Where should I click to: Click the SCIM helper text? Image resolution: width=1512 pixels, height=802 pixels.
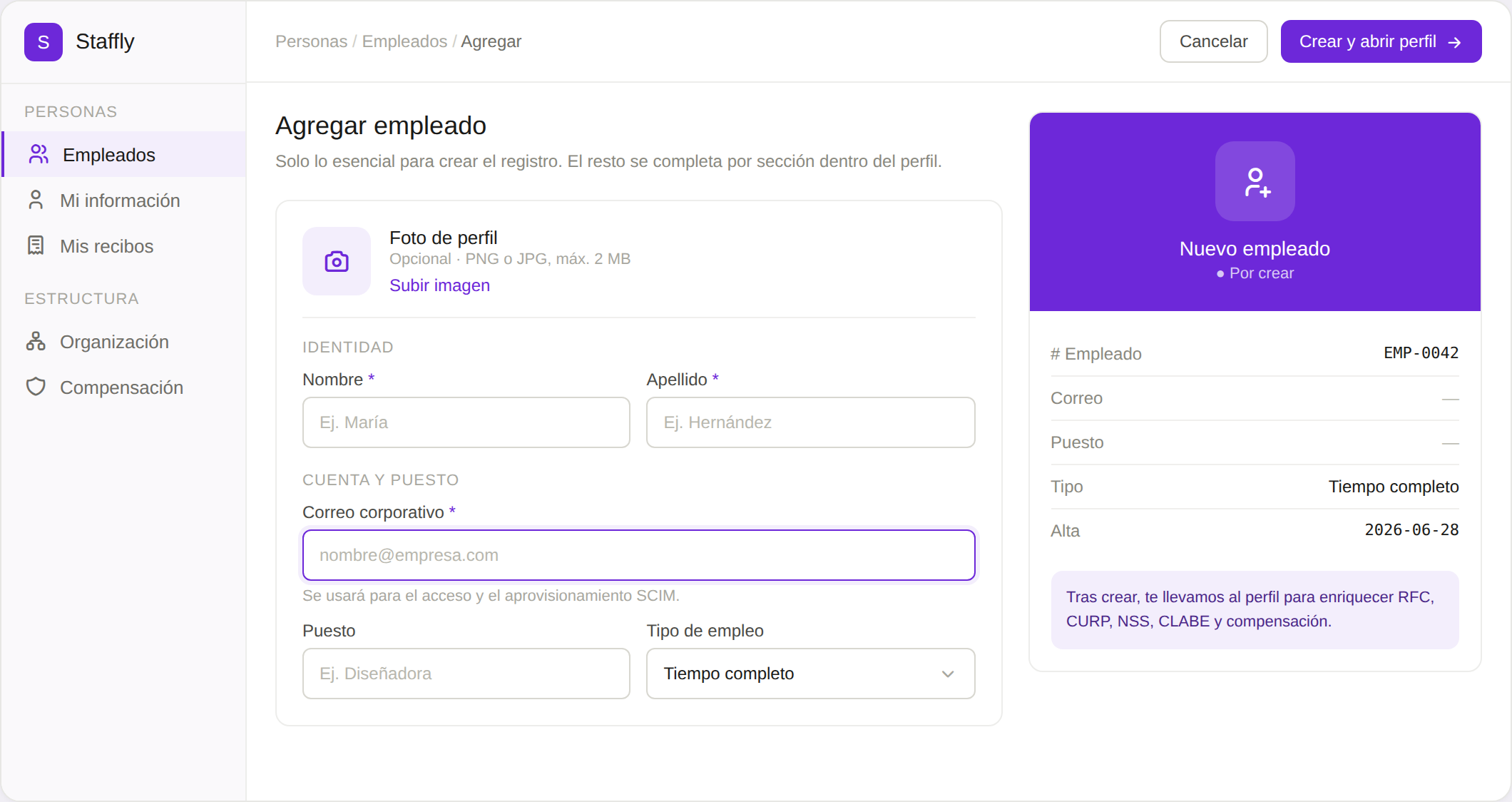pos(491,596)
